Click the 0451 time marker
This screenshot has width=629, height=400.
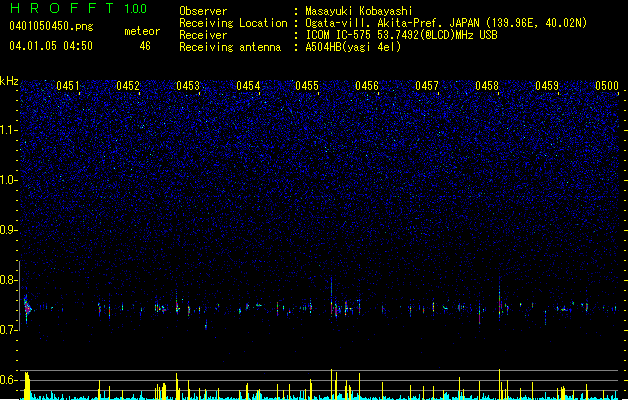pos(68,86)
